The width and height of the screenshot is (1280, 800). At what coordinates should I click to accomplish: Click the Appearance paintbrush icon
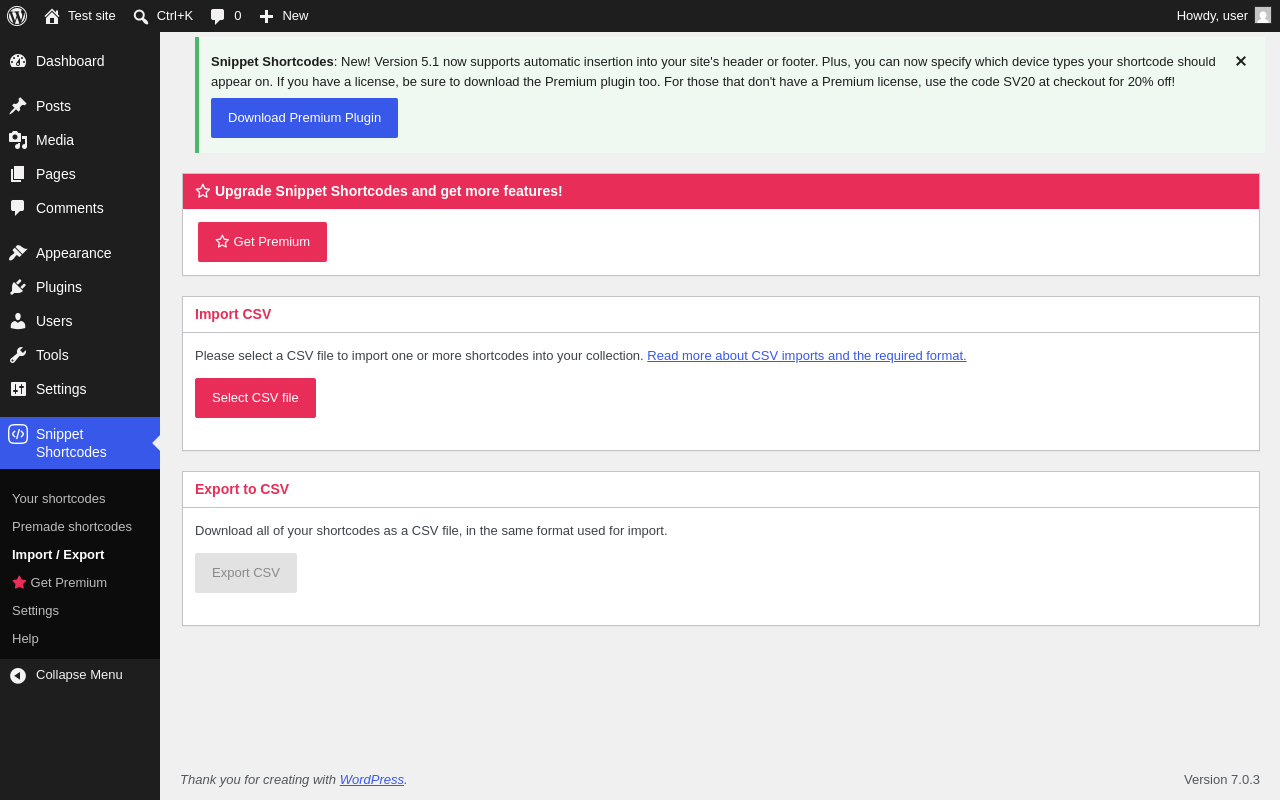[x=18, y=253]
